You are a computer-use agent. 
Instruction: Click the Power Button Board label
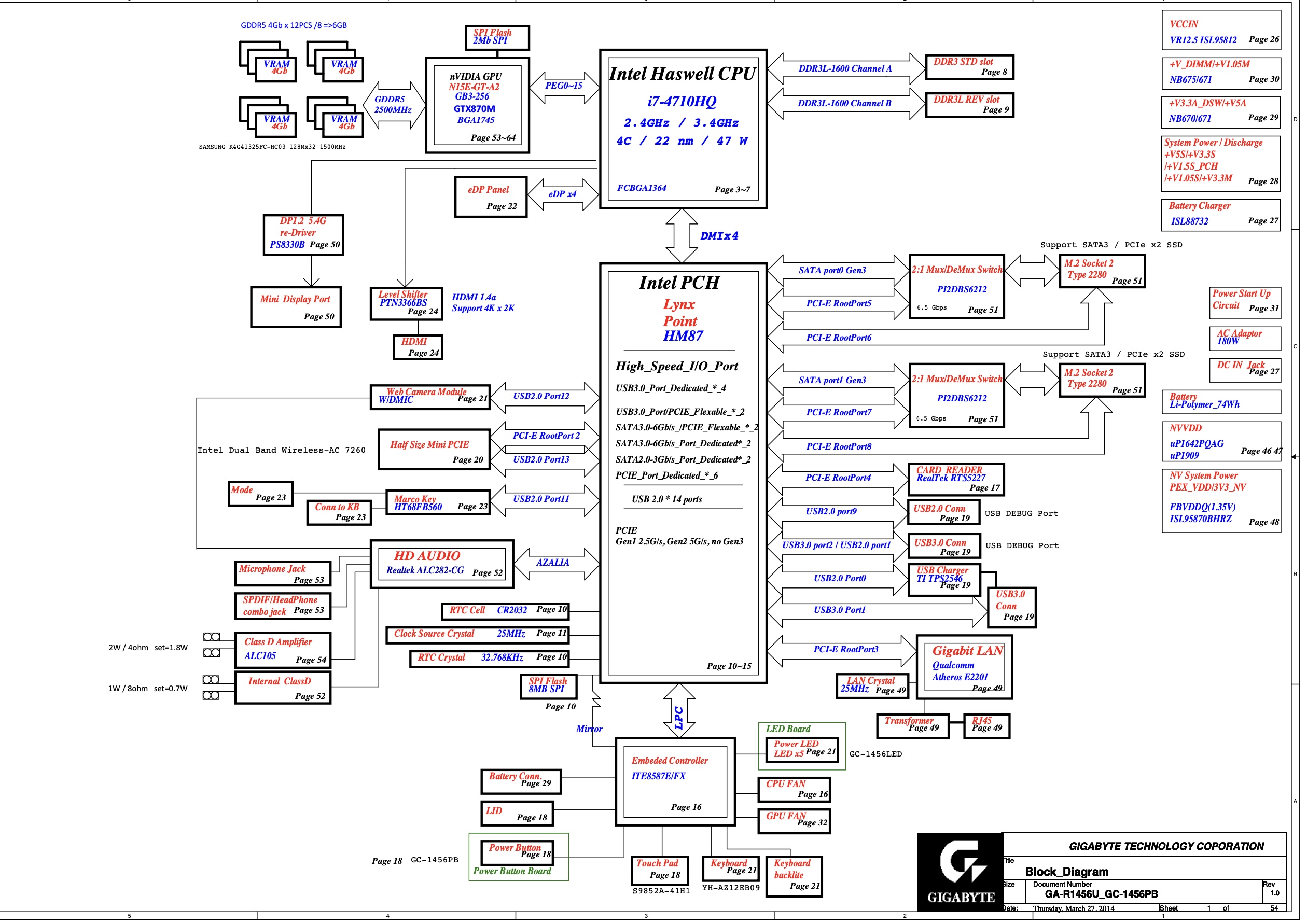(x=512, y=871)
